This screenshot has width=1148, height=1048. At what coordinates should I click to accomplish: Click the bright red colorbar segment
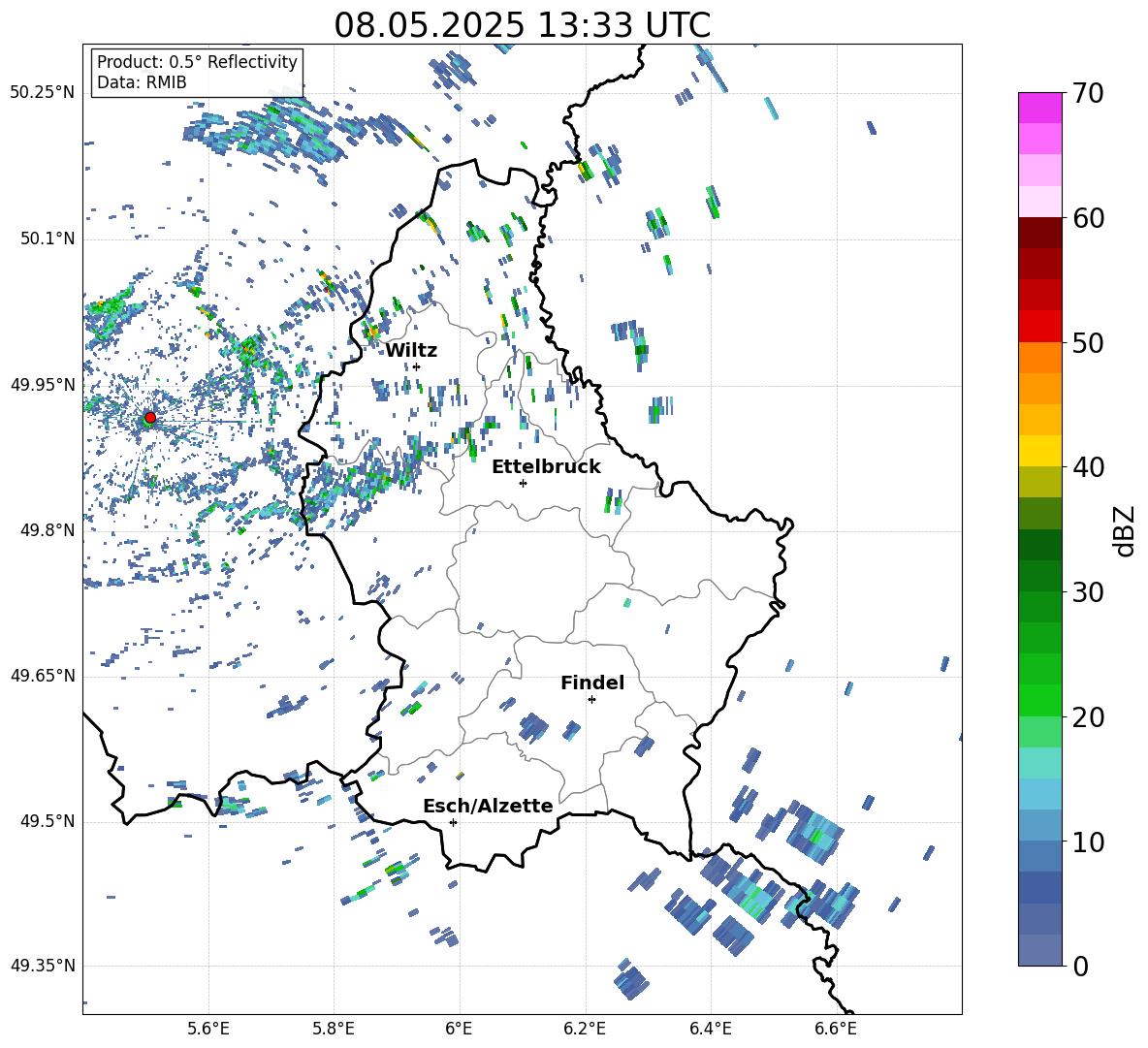pos(1039,327)
